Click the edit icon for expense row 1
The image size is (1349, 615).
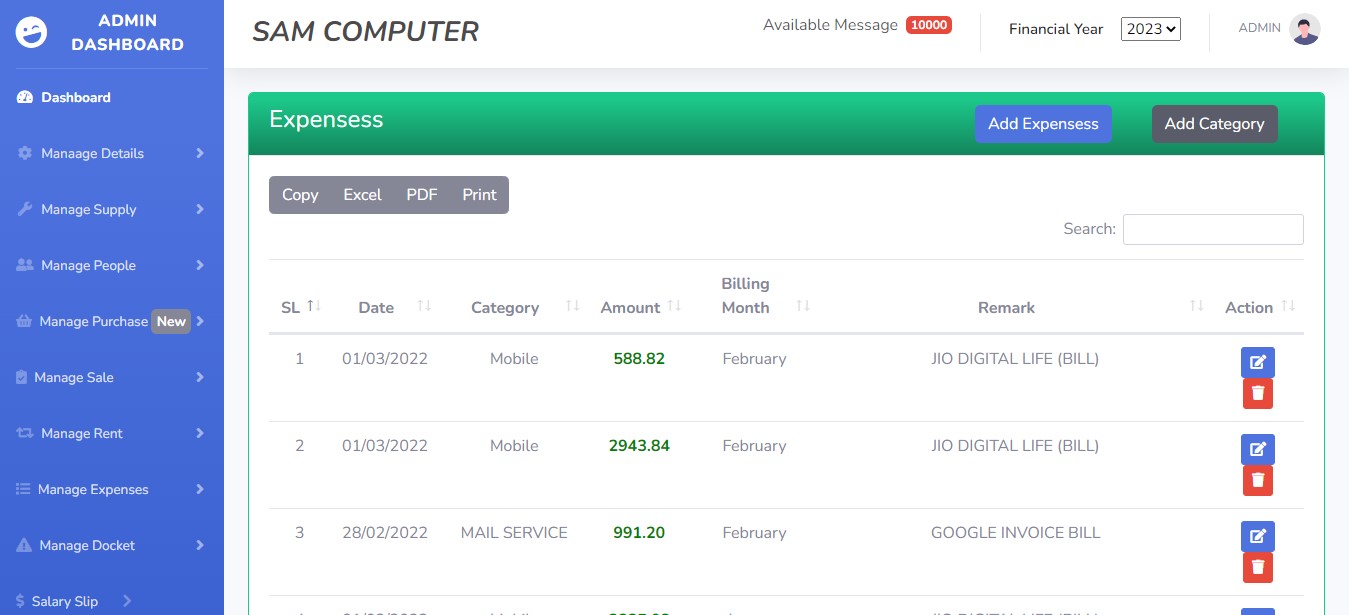[x=1257, y=362]
